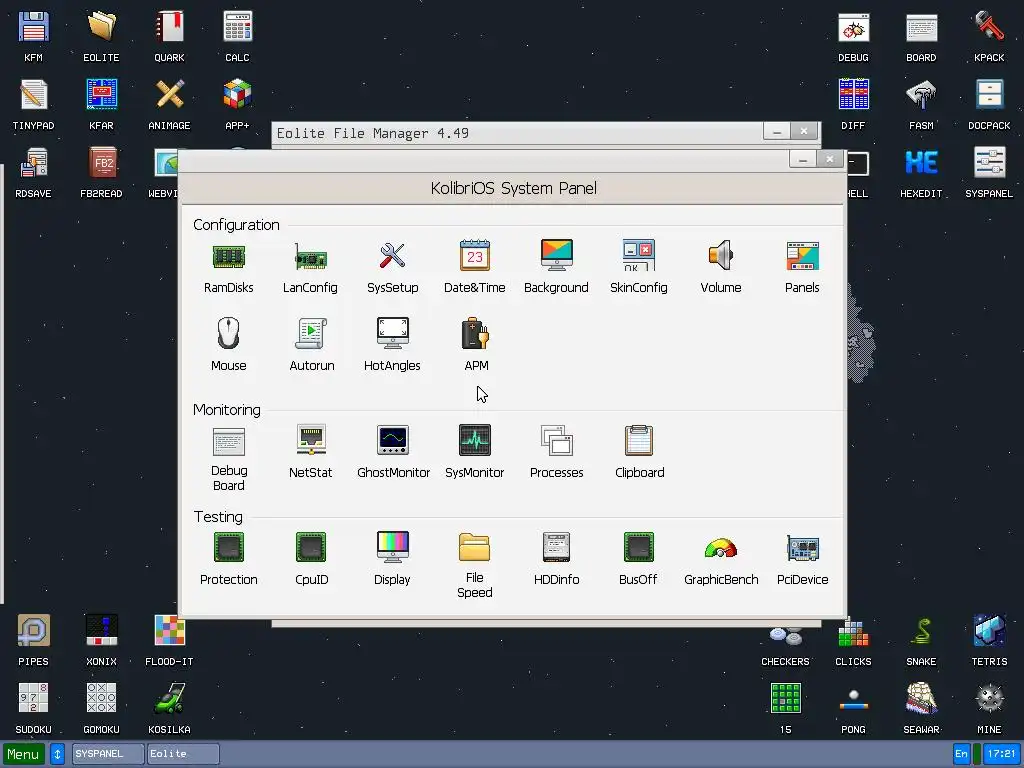
Task: Open the CpuID test icon
Action: pos(311,547)
